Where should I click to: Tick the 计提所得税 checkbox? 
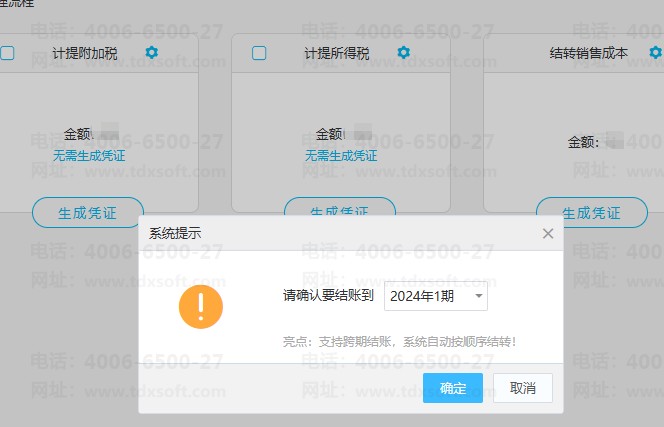point(259,53)
